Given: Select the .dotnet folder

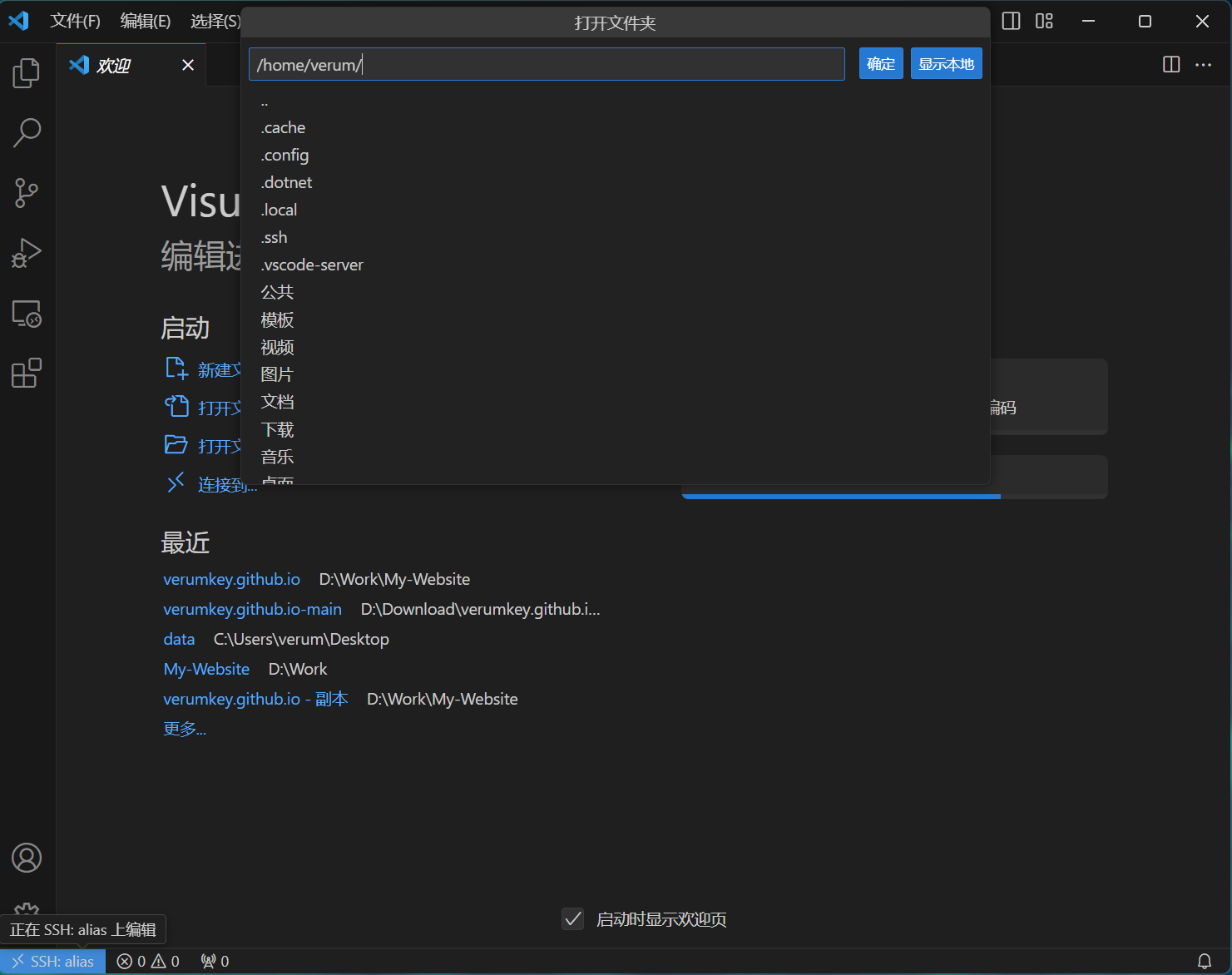Looking at the screenshot, I should [x=616, y=182].
